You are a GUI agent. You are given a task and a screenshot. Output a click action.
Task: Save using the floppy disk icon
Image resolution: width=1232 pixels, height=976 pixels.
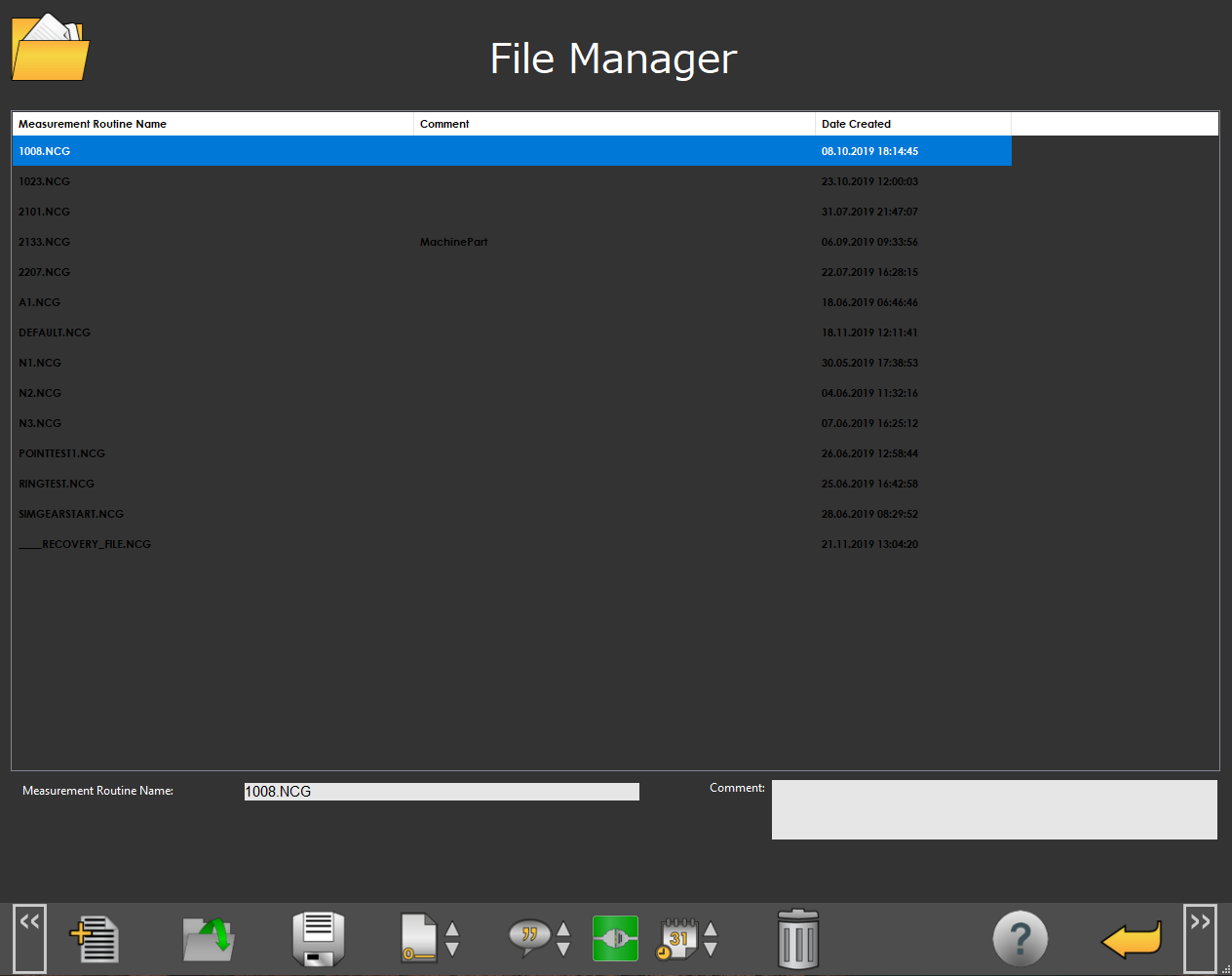coord(319,939)
